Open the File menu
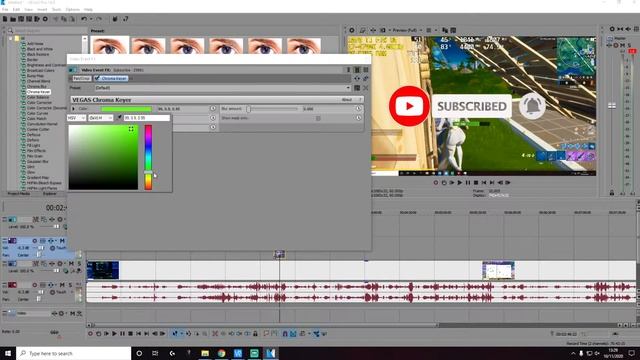The height and width of the screenshot is (360, 640). click(5, 9)
